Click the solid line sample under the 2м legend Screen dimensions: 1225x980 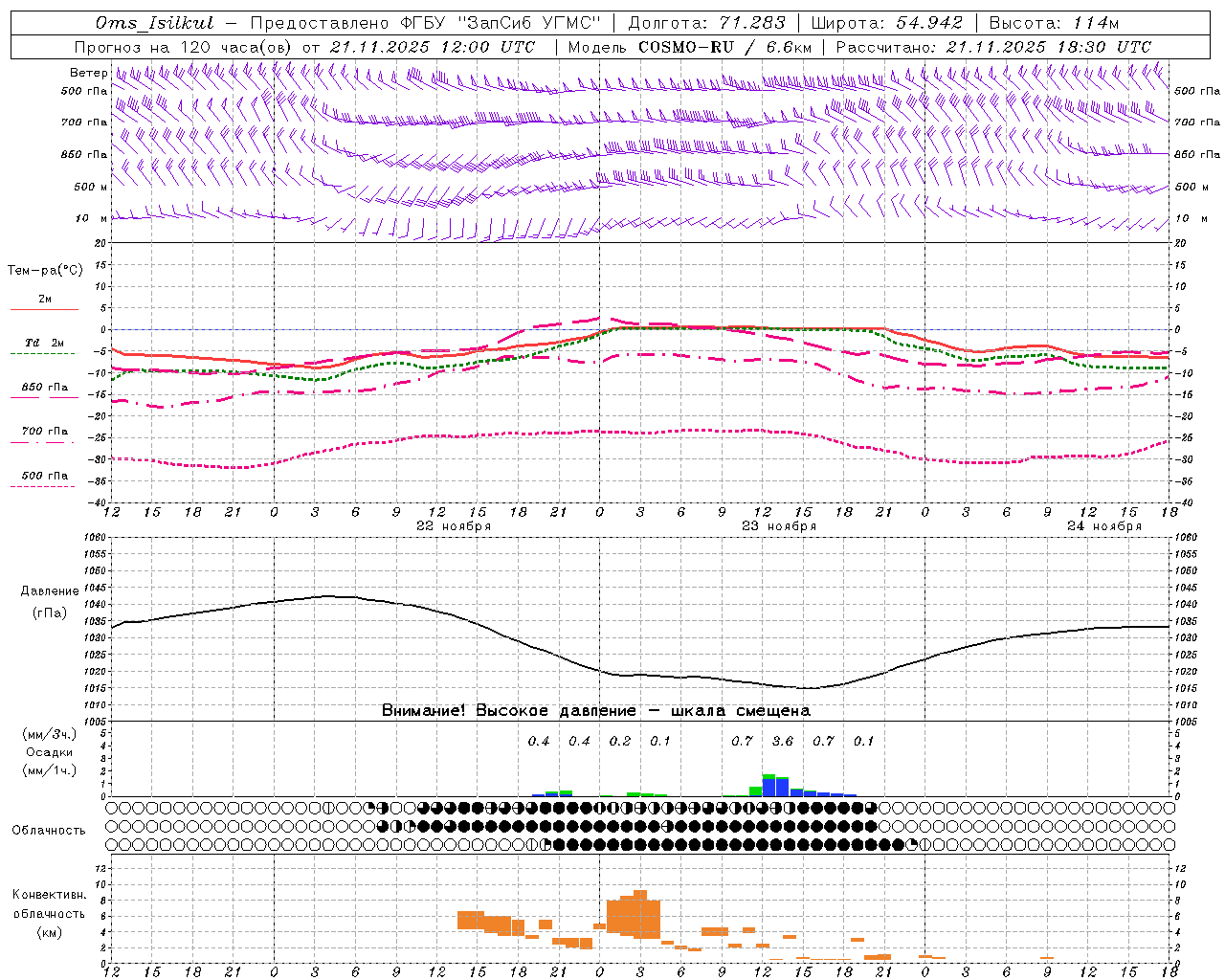click(44, 309)
